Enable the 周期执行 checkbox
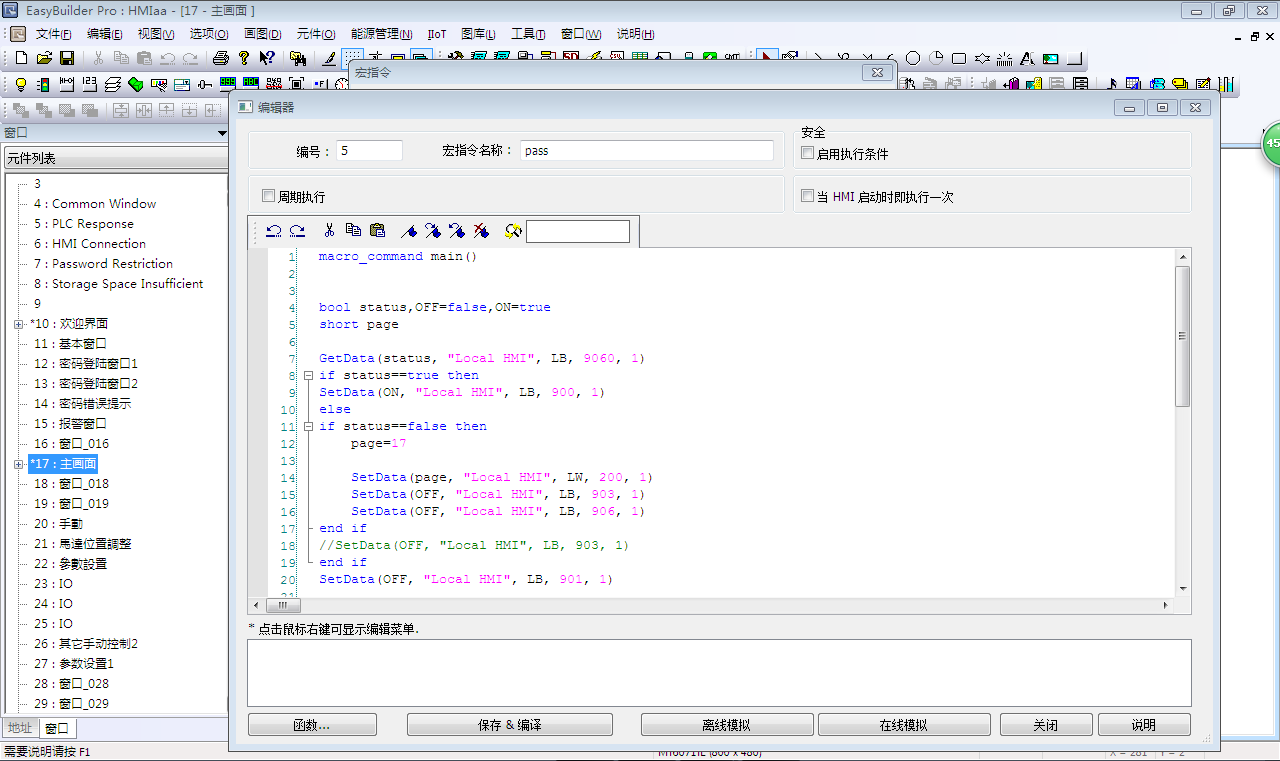The height and width of the screenshot is (761, 1280). tap(268, 196)
